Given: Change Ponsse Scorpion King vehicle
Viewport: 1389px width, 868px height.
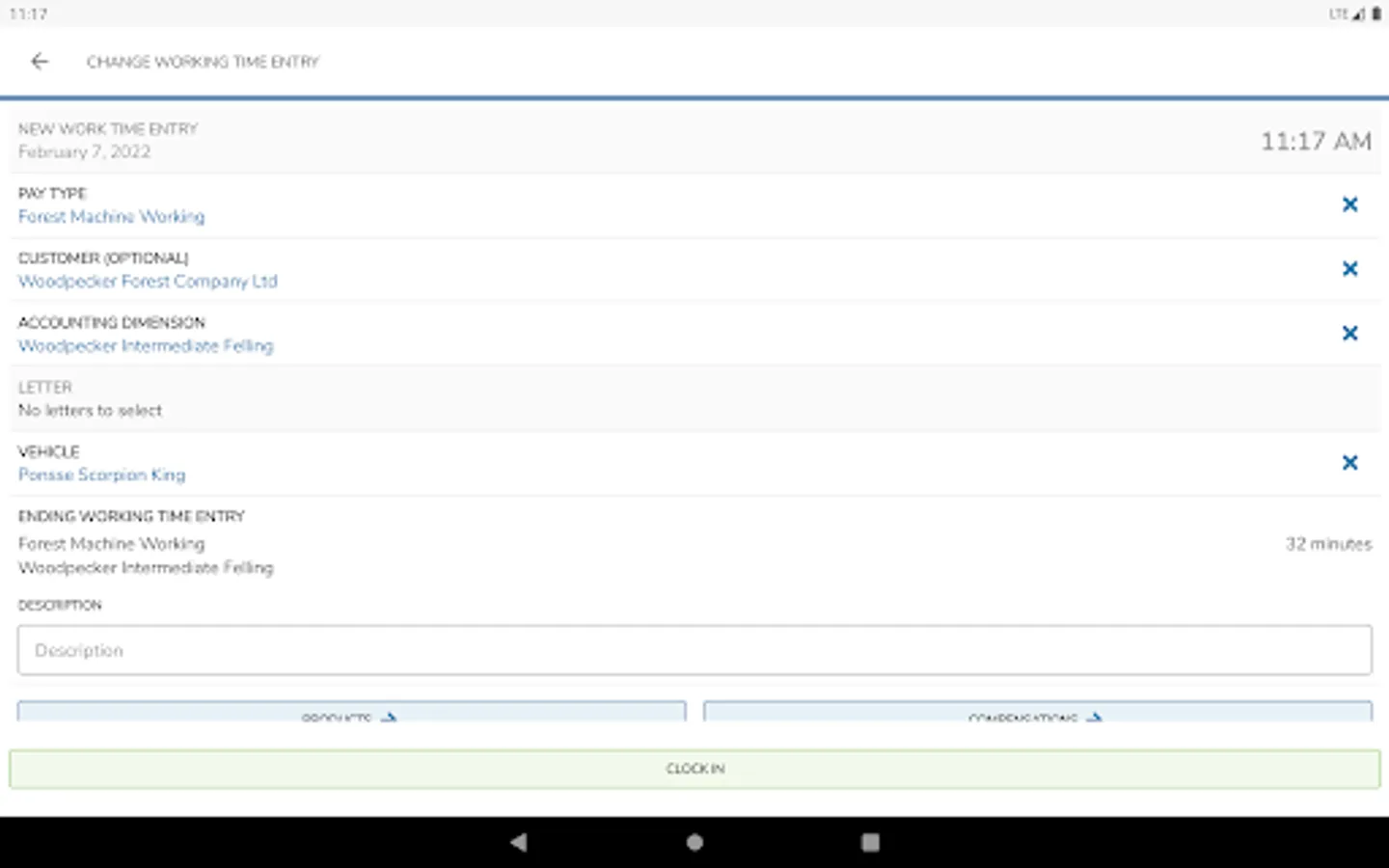Looking at the screenshot, I should 101,475.
